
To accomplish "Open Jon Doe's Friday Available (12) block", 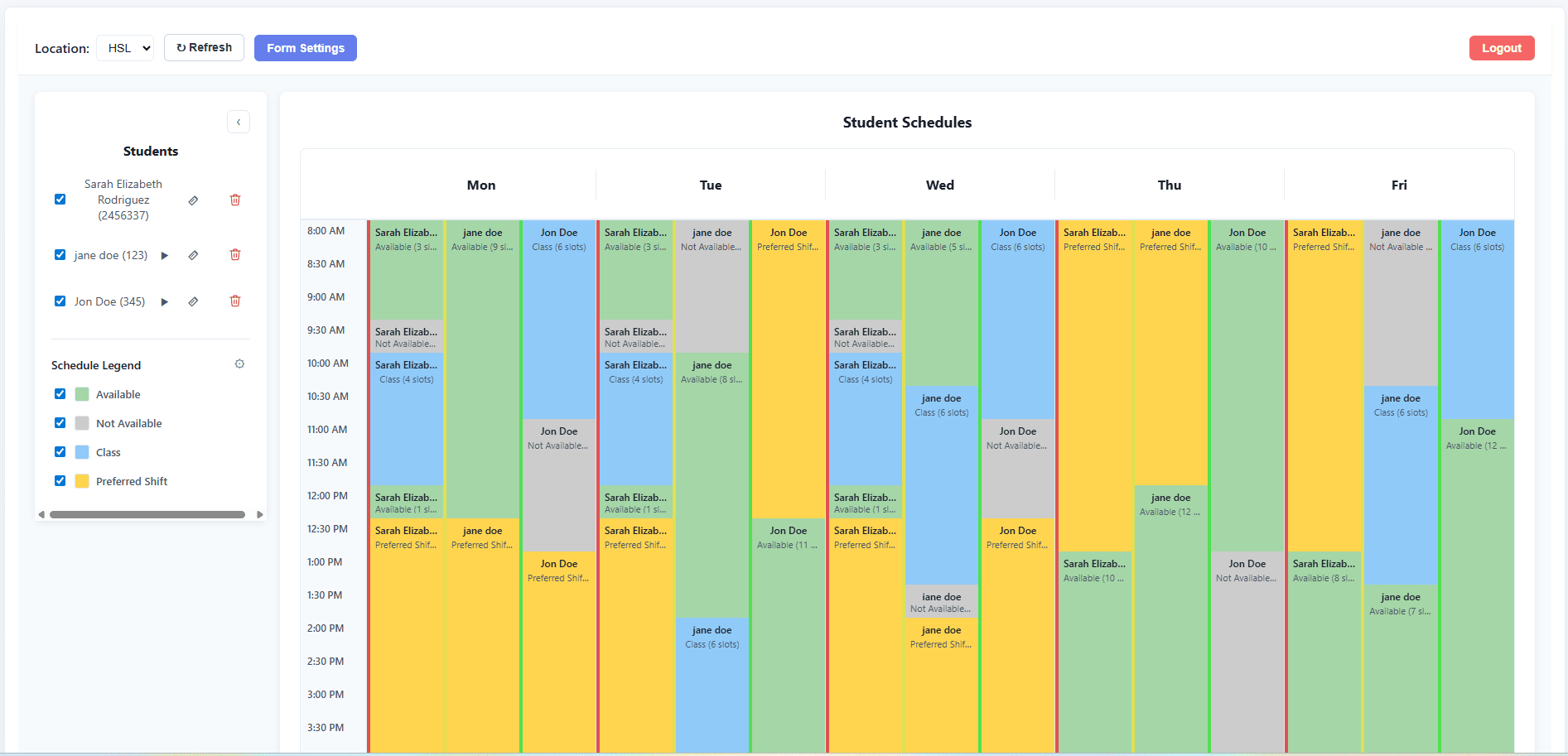I will coord(1477,585).
